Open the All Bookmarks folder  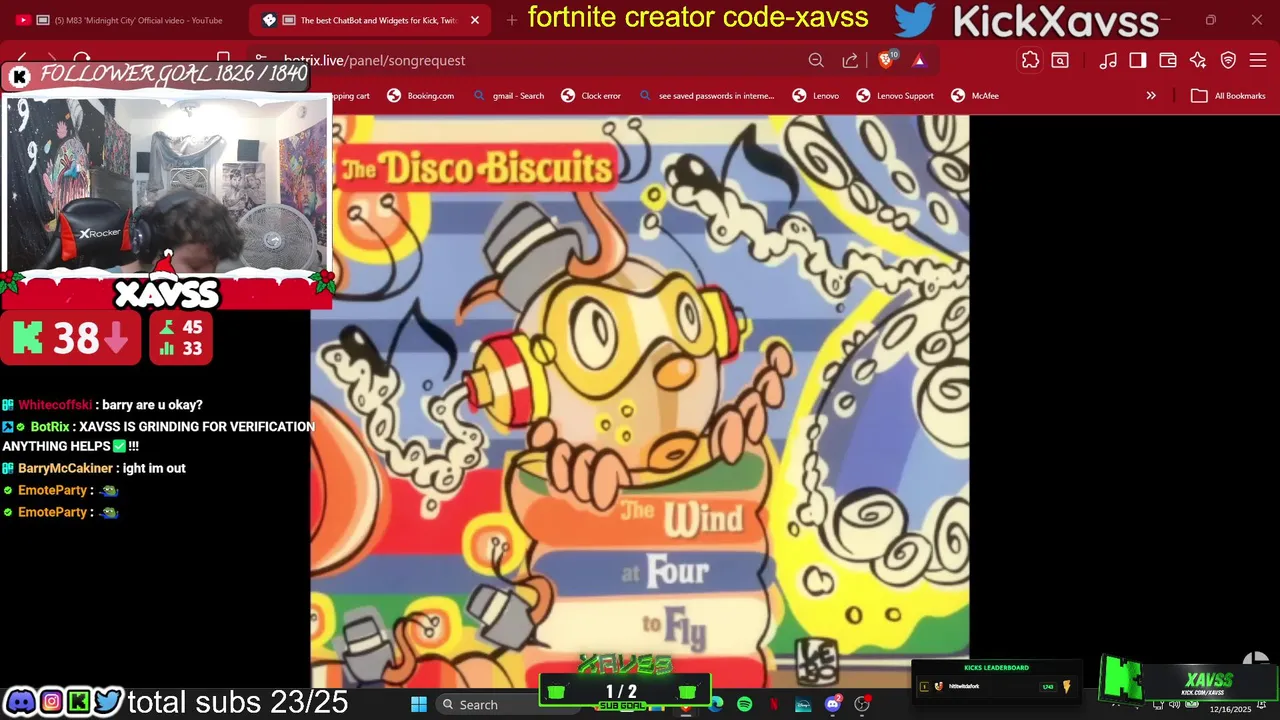(x=1228, y=96)
